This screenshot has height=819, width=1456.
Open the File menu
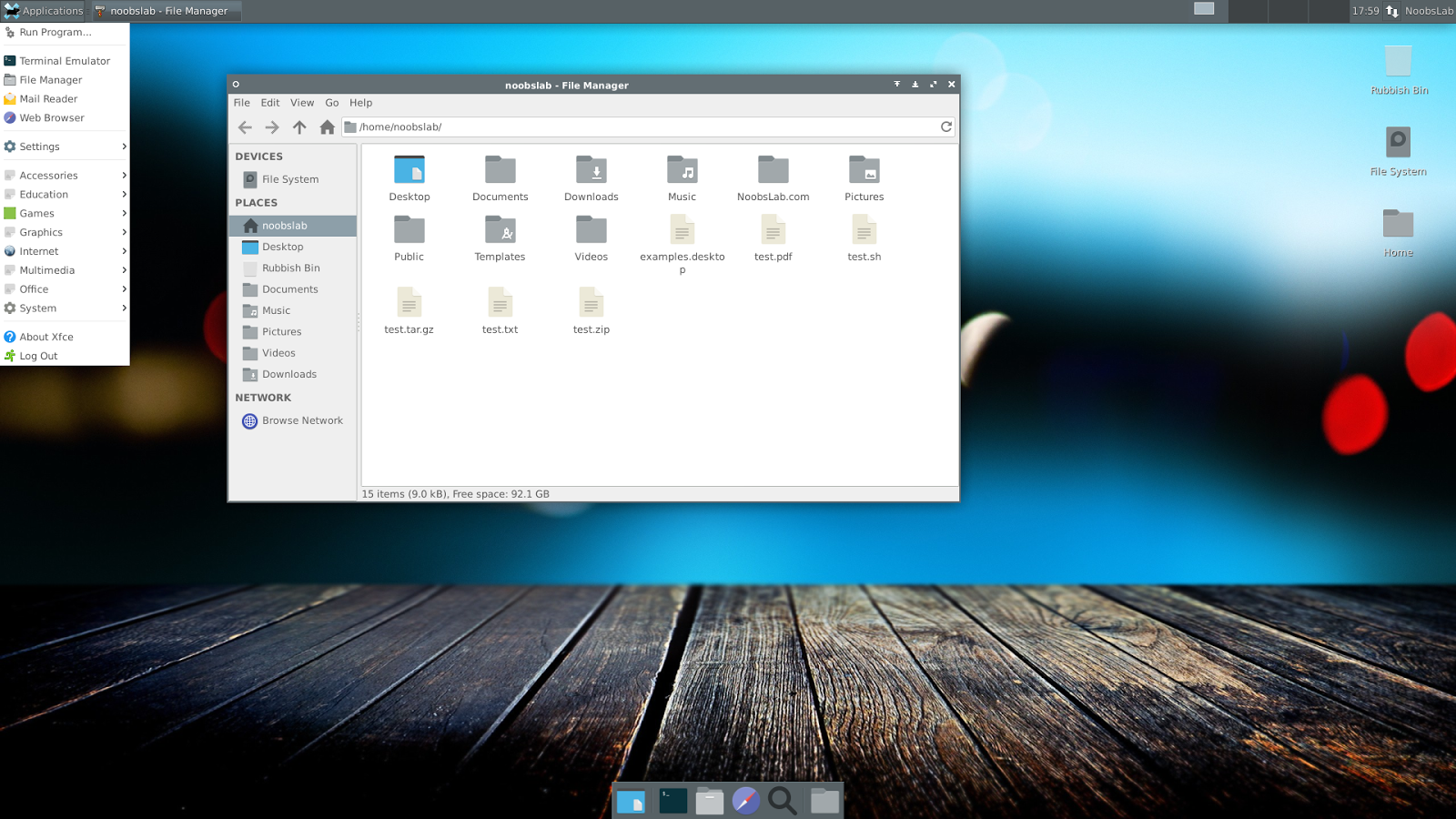pos(242,103)
